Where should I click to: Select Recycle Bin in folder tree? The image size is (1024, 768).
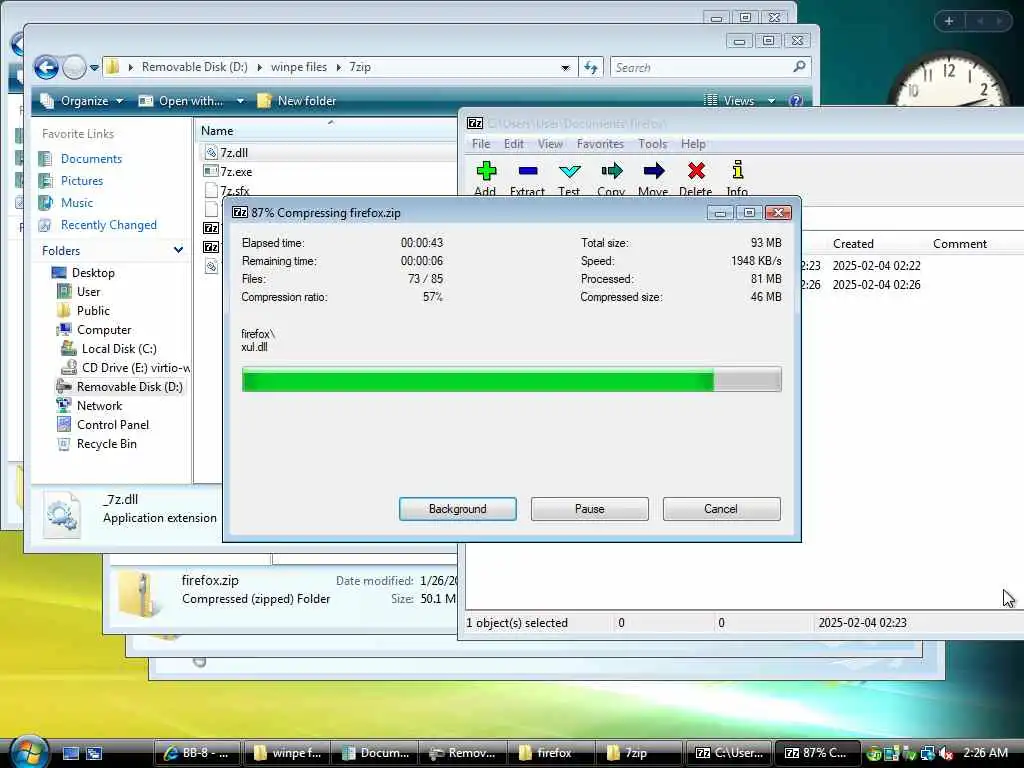[x=106, y=444]
